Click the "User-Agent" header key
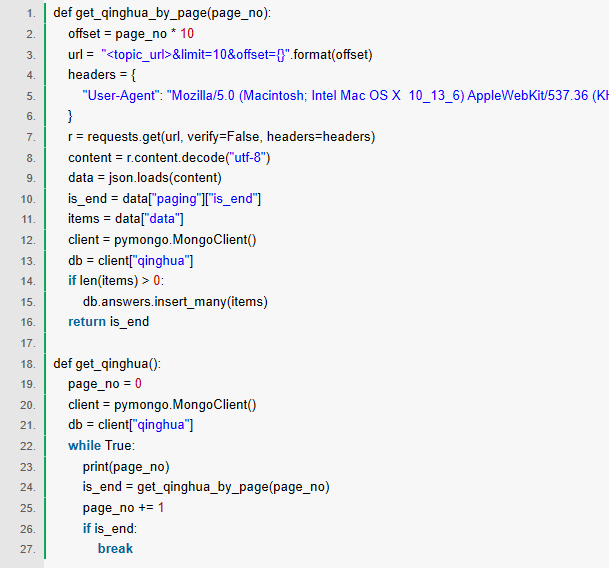The width and height of the screenshot is (610, 568). pos(126,95)
